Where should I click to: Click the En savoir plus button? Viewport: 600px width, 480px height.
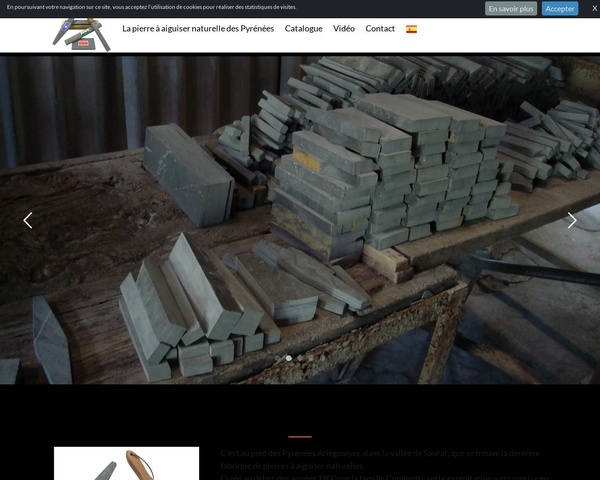[511, 8]
